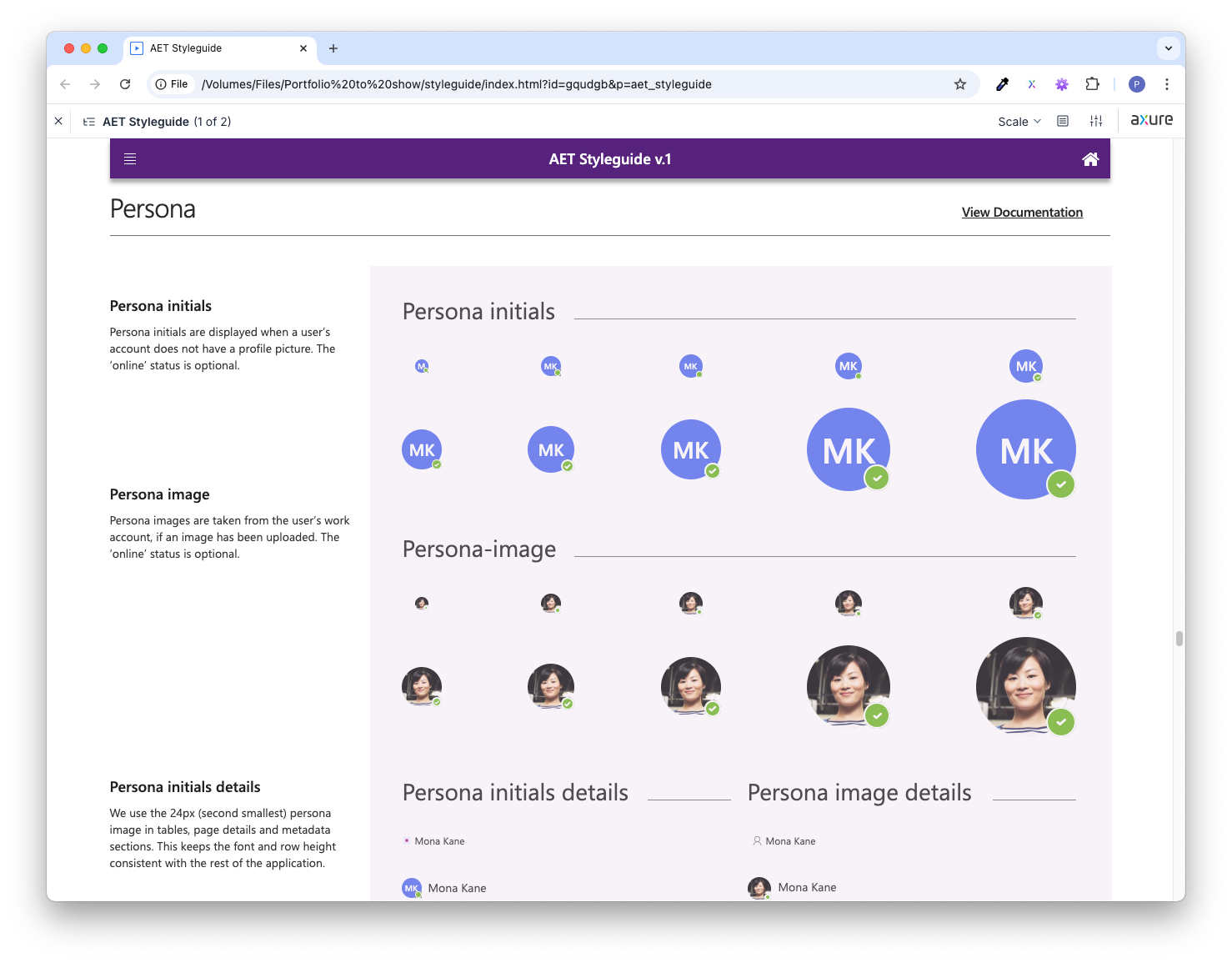Click the 'Persona initials details' section heading

pyautogui.click(x=515, y=793)
